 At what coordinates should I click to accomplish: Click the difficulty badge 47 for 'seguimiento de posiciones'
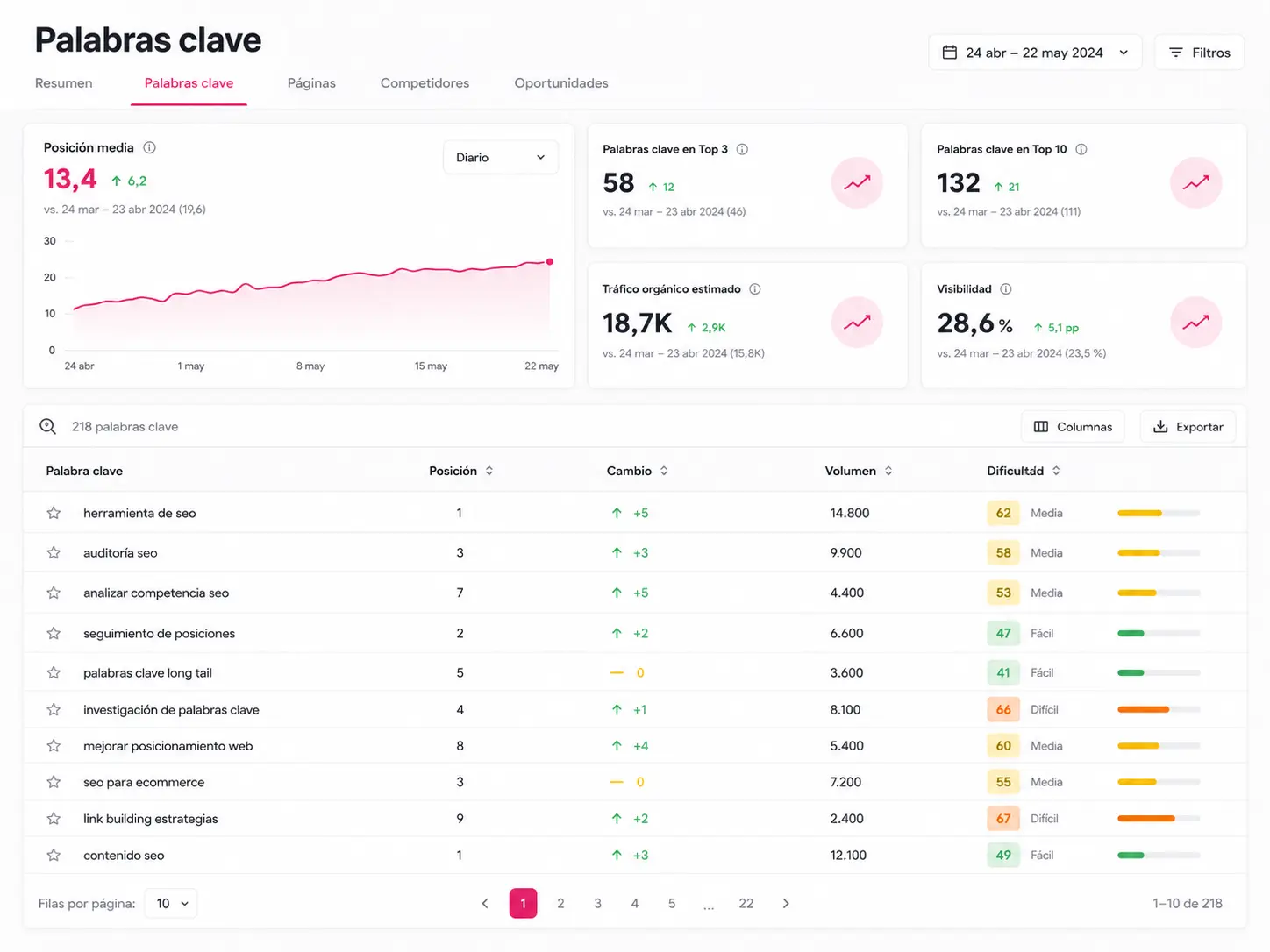1003,633
